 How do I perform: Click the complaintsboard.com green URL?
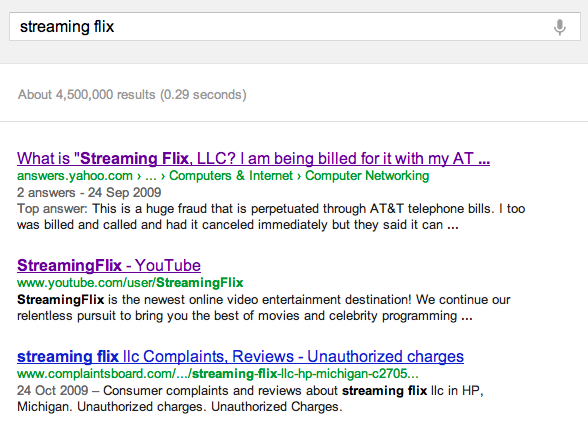click(x=218, y=373)
